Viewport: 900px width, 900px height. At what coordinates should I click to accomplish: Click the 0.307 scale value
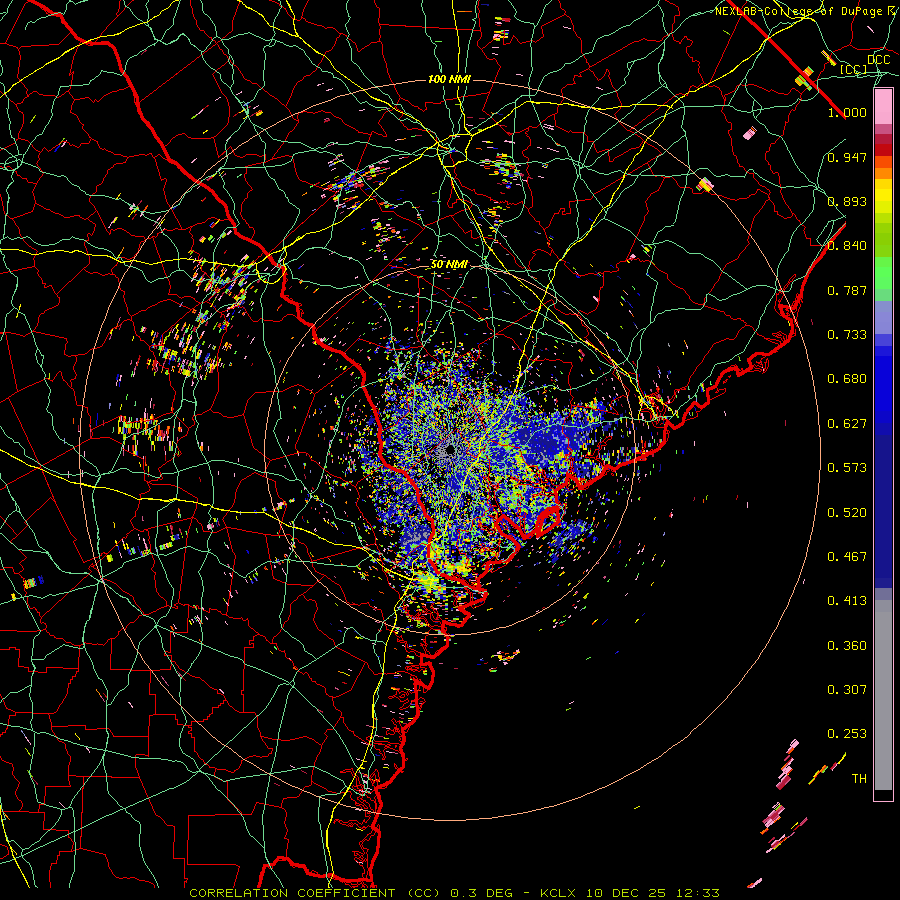(x=847, y=690)
